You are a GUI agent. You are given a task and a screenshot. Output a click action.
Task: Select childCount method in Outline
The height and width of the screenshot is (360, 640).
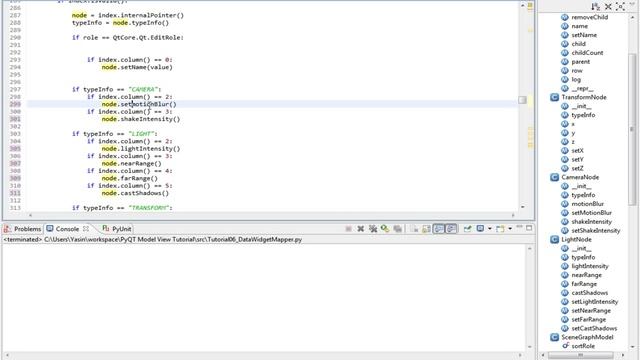click(587, 53)
